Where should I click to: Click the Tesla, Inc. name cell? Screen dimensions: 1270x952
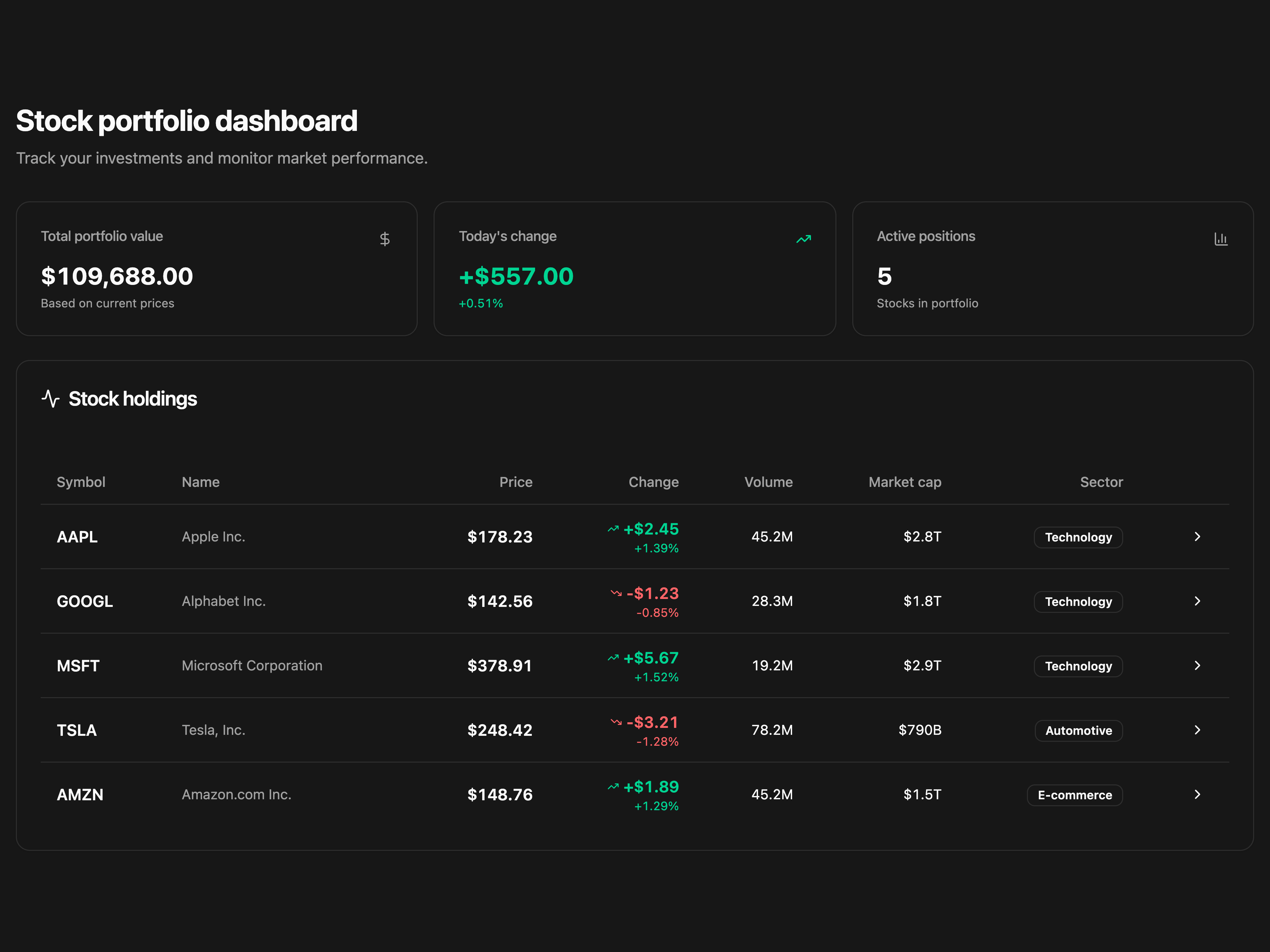pos(214,730)
